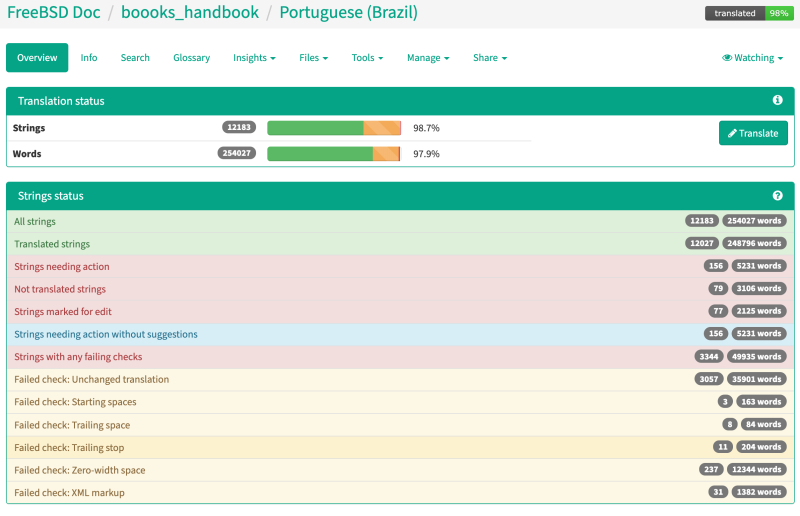Open Failed check: Zero-width space

tap(80, 470)
